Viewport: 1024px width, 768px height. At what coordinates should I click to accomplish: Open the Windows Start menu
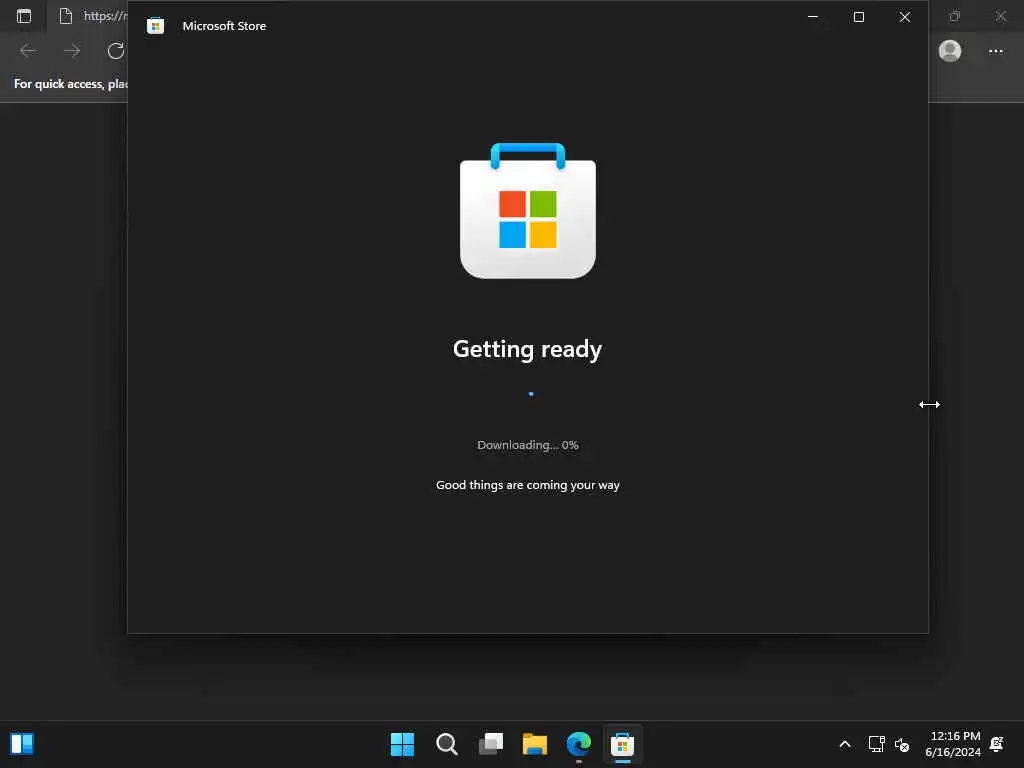pos(402,744)
